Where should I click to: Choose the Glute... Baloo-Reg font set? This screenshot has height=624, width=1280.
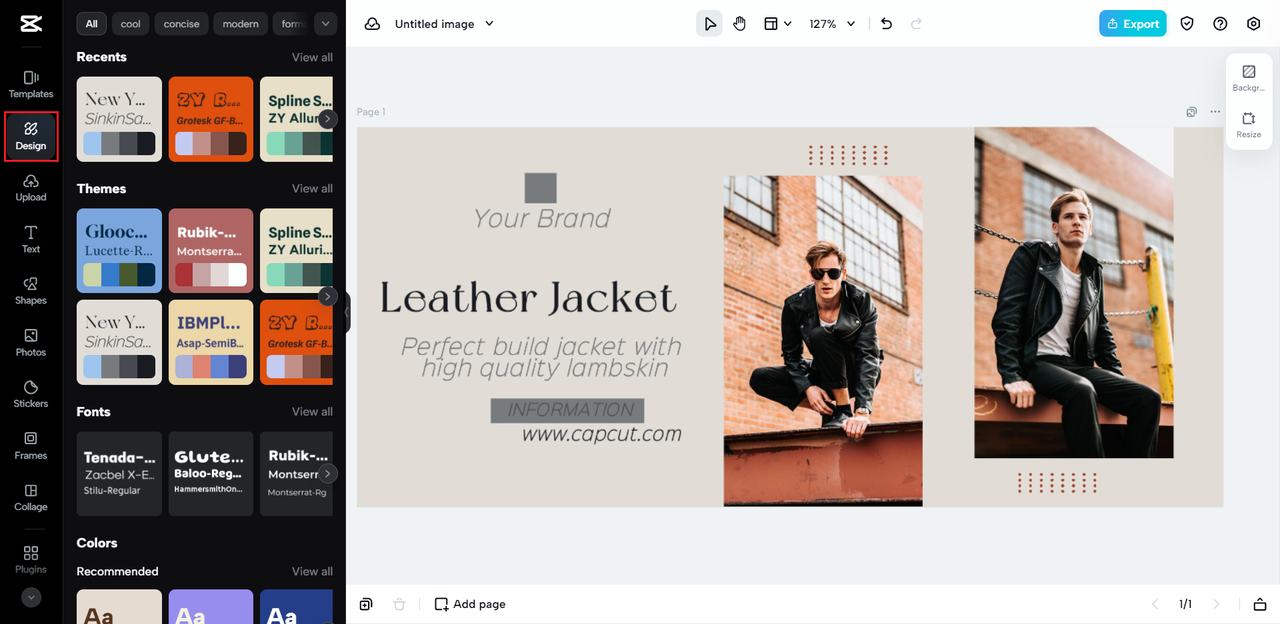coord(211,474)
